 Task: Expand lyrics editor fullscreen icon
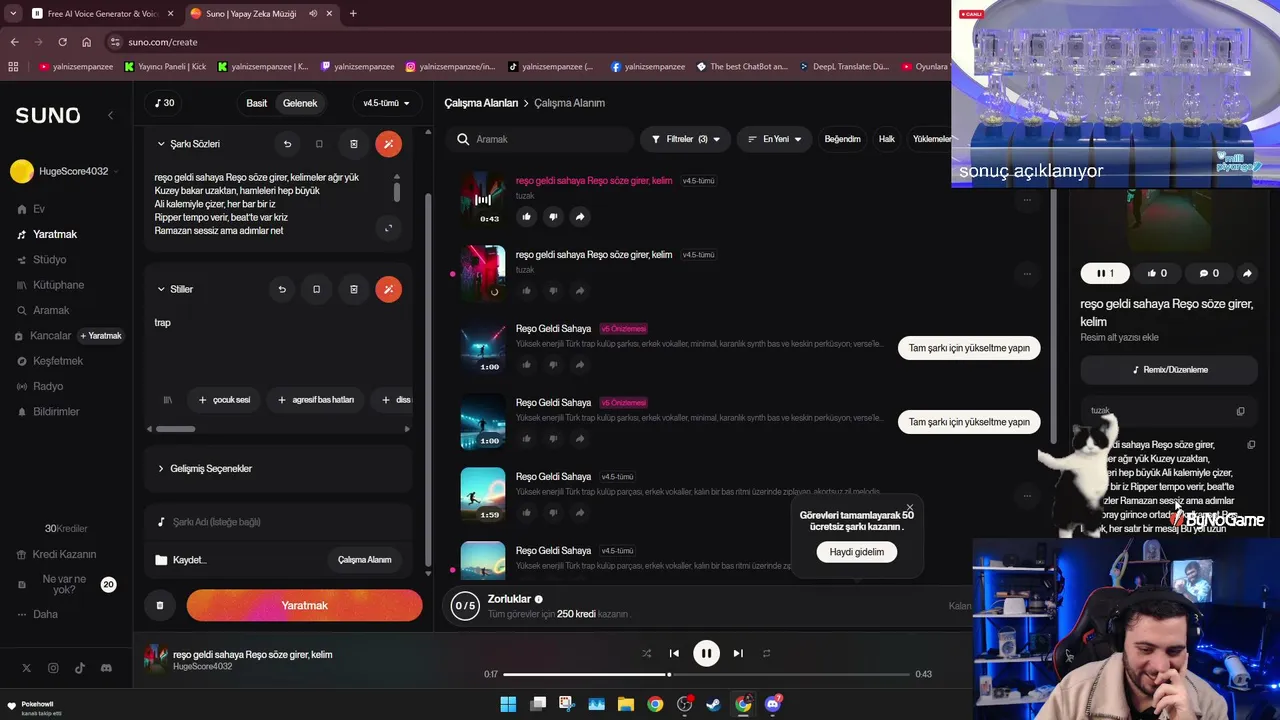tap(389, 228)
